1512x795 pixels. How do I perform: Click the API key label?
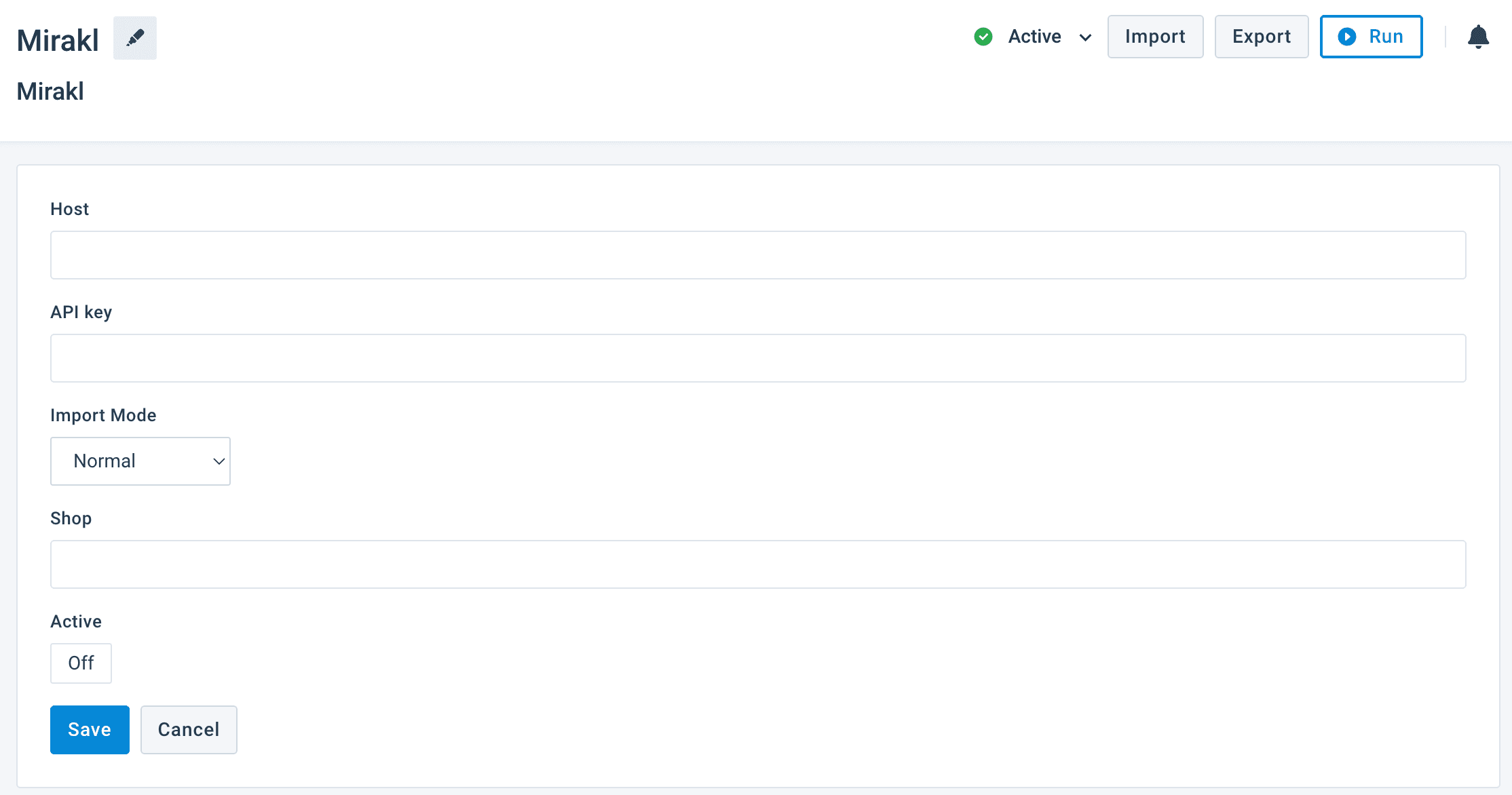click(81, 312)
